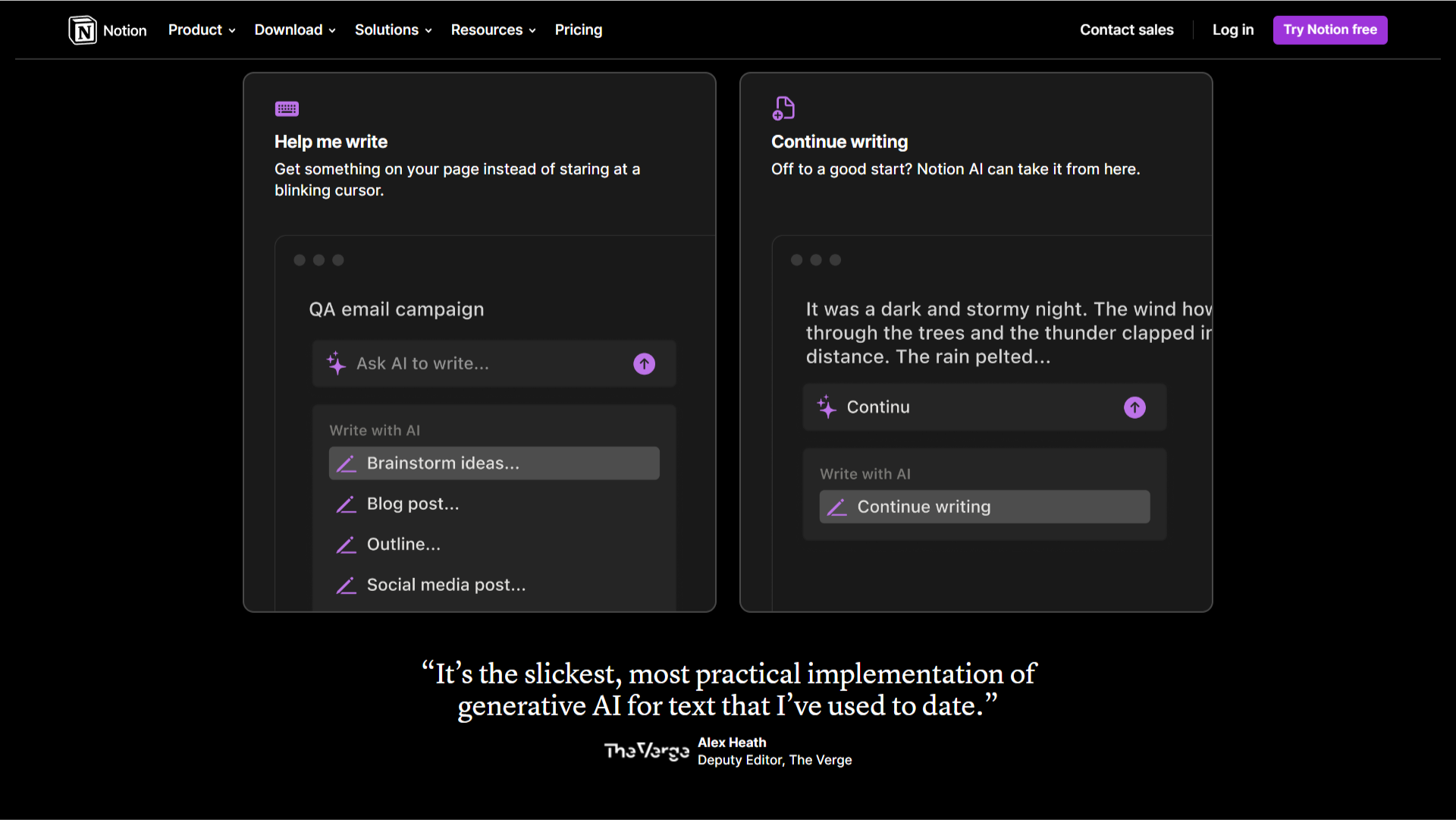The height and width of the screenshot is (820, 1456).
Task: Click the Contact sales link
Action: (1127, 30)
